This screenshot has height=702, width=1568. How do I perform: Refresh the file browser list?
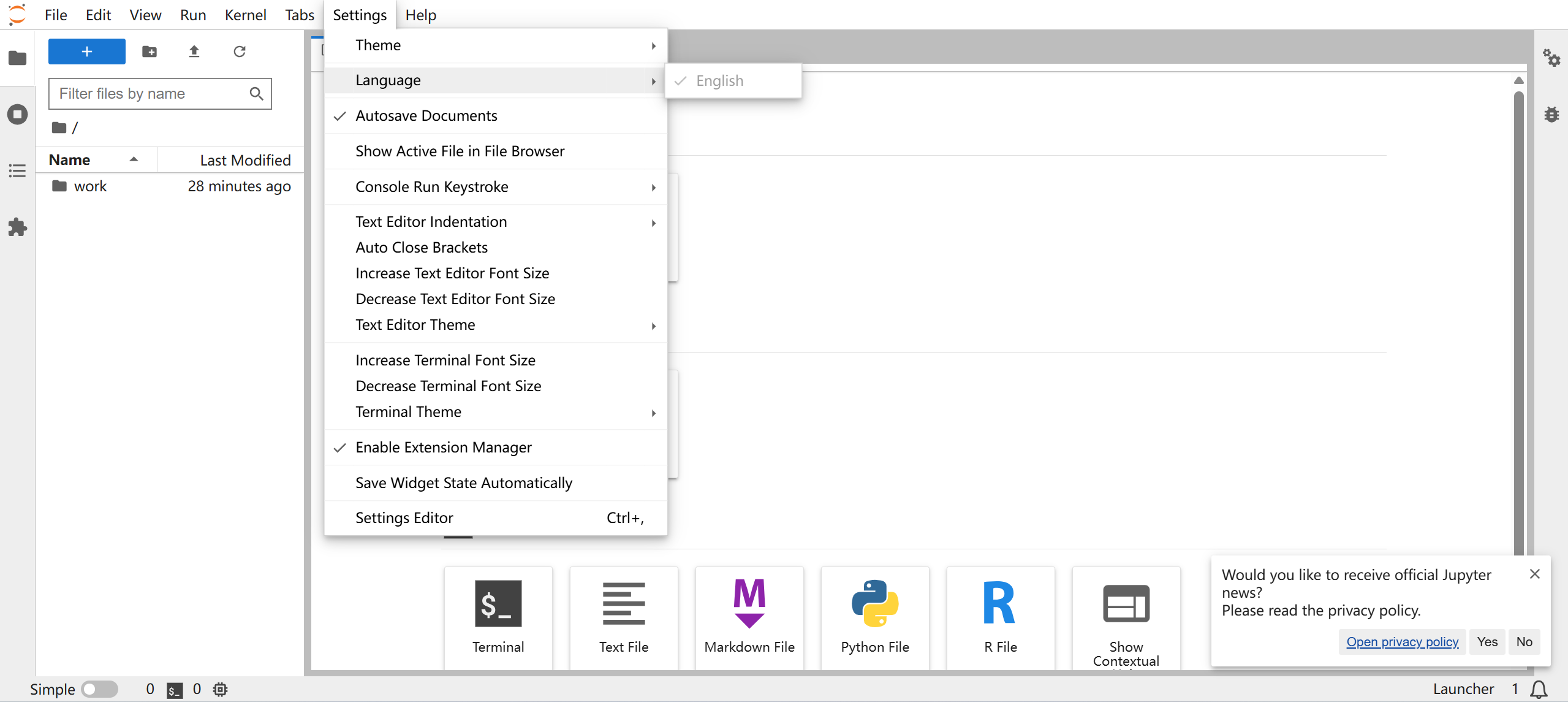click(x=240, y=52)
